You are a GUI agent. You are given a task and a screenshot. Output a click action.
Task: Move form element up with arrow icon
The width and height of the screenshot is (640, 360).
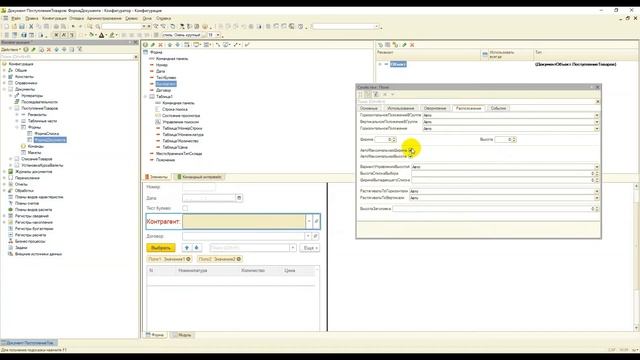click(x=170, y=45)
